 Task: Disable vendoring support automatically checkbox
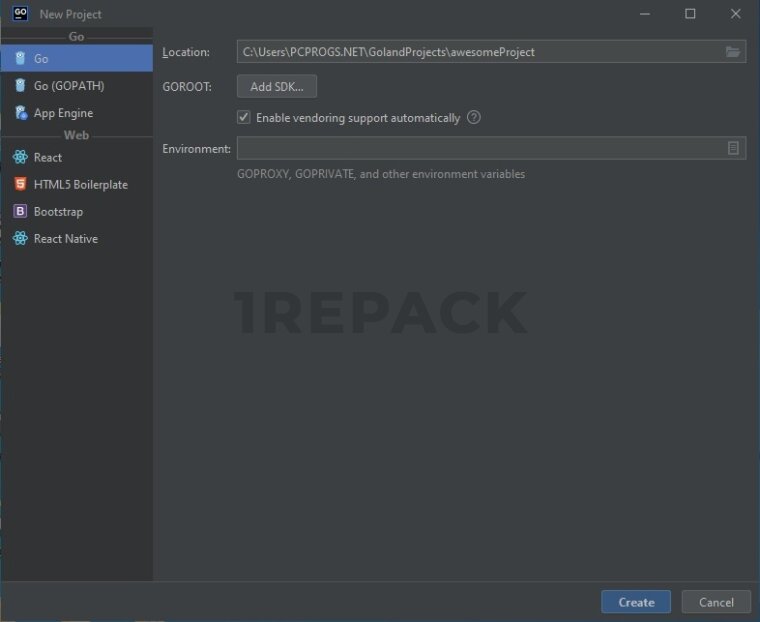click(x=244, y=117)
